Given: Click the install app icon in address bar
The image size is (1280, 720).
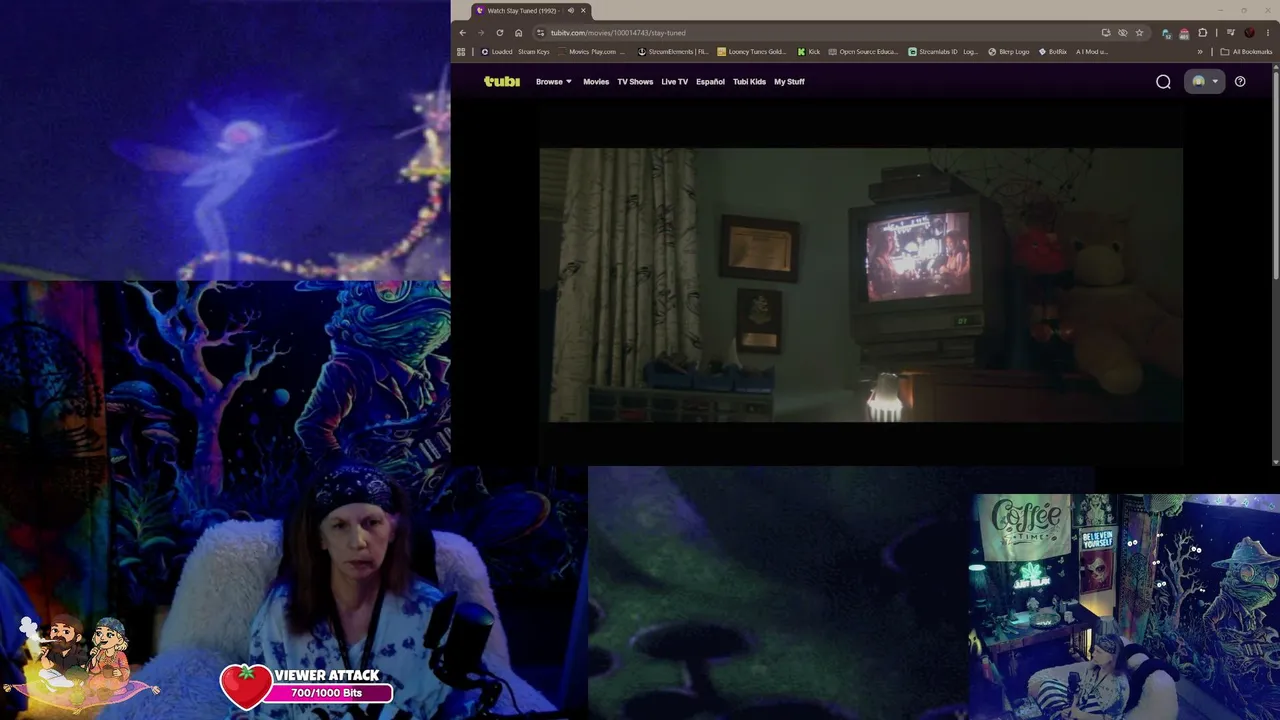Looking at the screenshot, I should 1106,33.
